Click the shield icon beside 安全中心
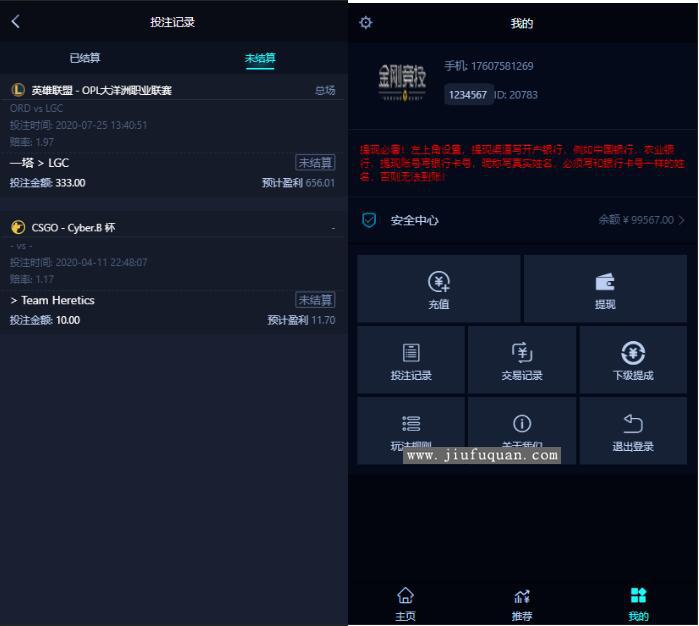The height and width of the screenshot is (626, 699). pyautogui.click(x=369, y=220)
